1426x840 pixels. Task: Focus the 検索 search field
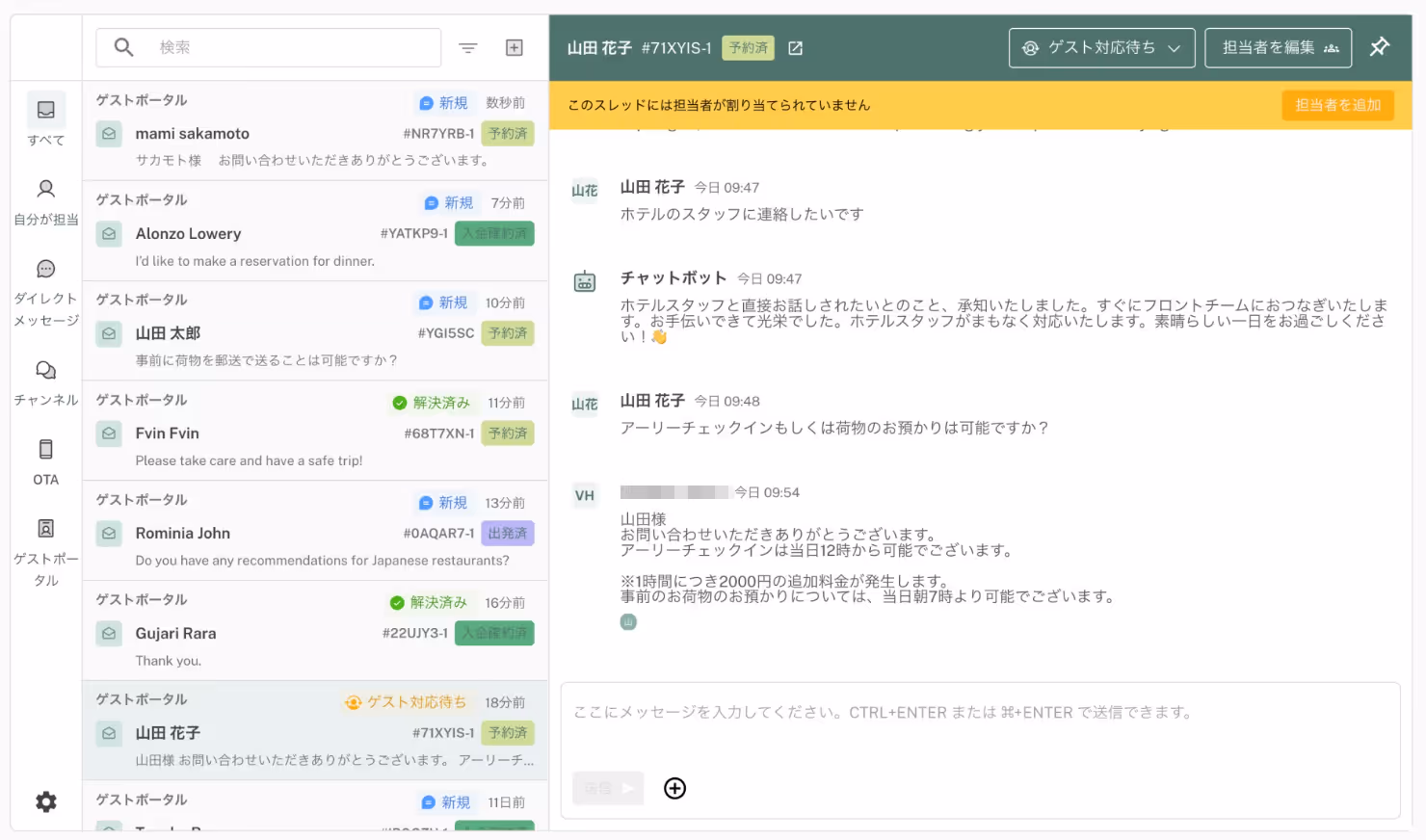(x=269, y=47)
